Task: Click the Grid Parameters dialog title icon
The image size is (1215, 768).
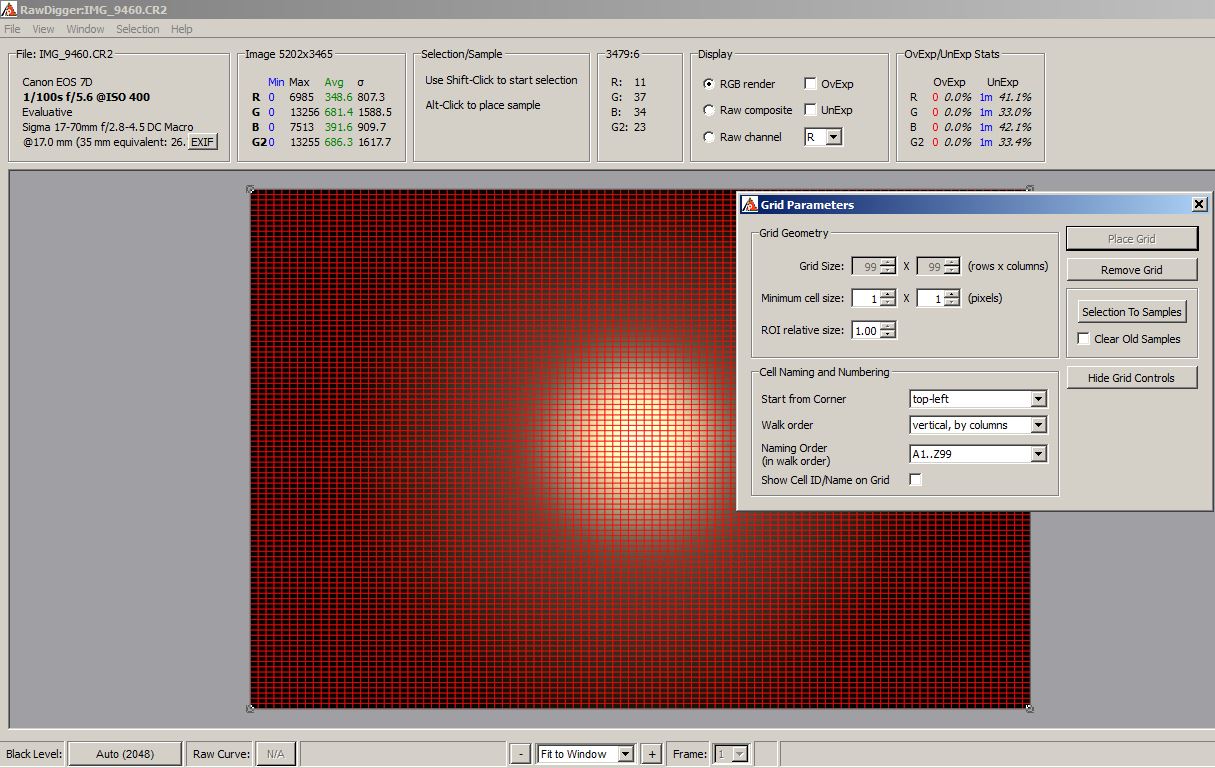Action: (x=749, y=204)
